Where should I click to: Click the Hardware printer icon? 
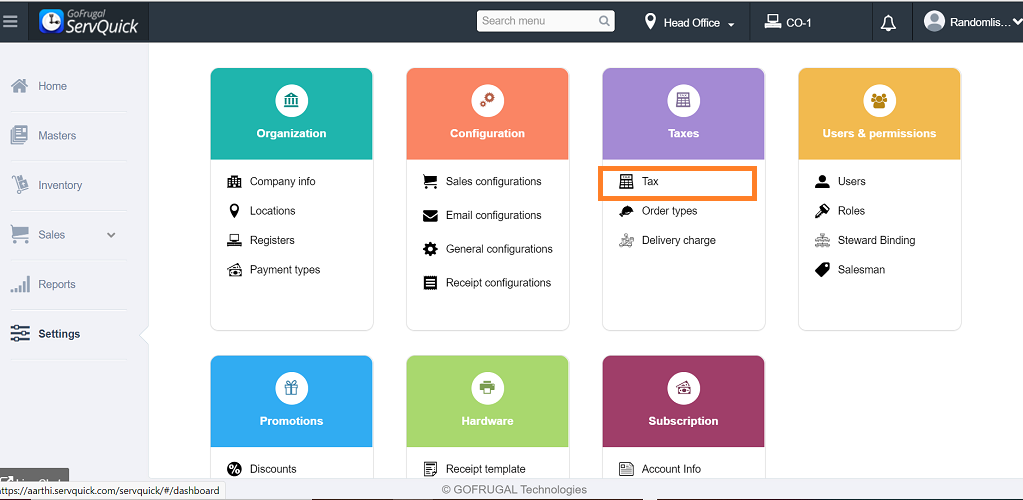(x=487, y=388)
